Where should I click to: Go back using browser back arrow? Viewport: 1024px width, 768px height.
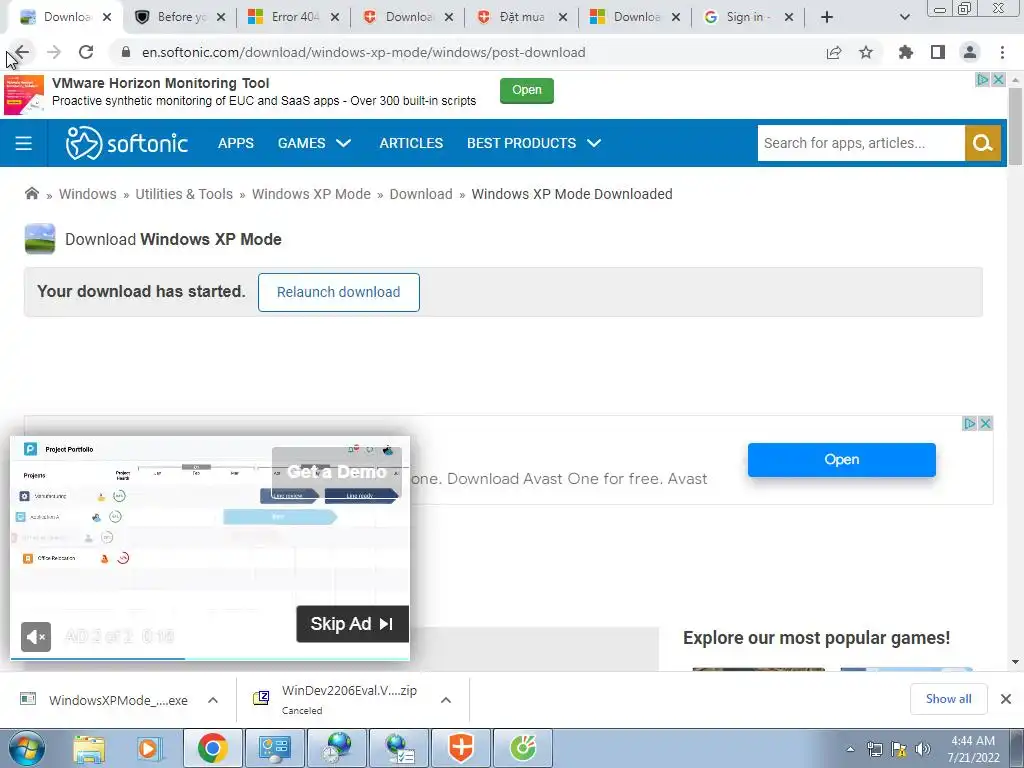coord(22,52)
